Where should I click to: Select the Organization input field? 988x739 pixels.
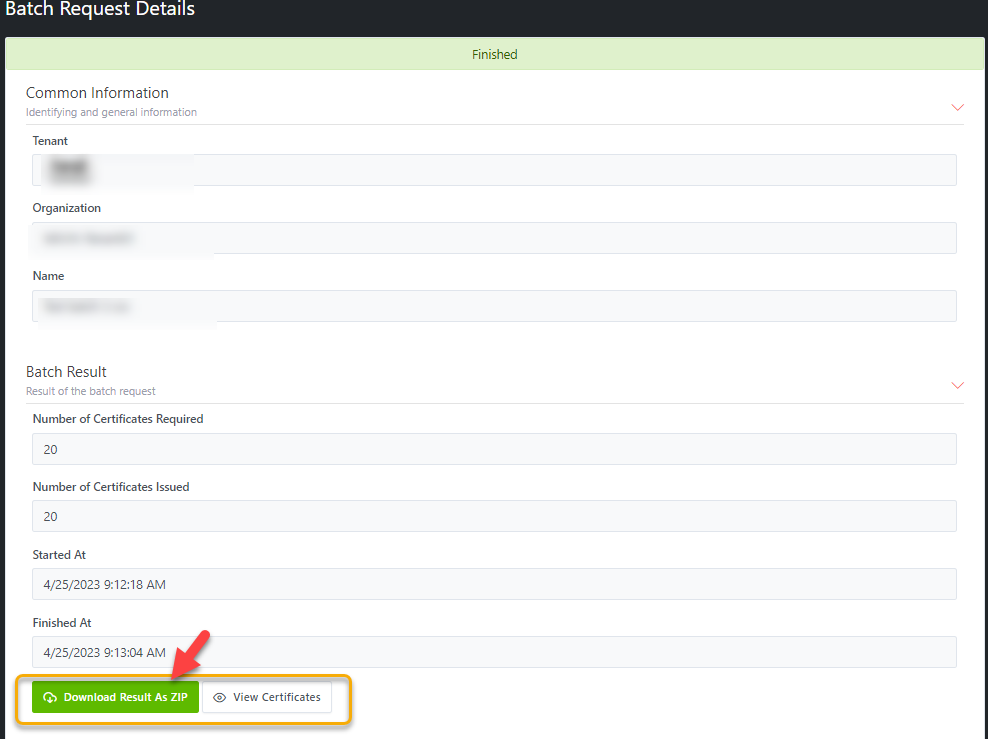(x=494, y=238)
